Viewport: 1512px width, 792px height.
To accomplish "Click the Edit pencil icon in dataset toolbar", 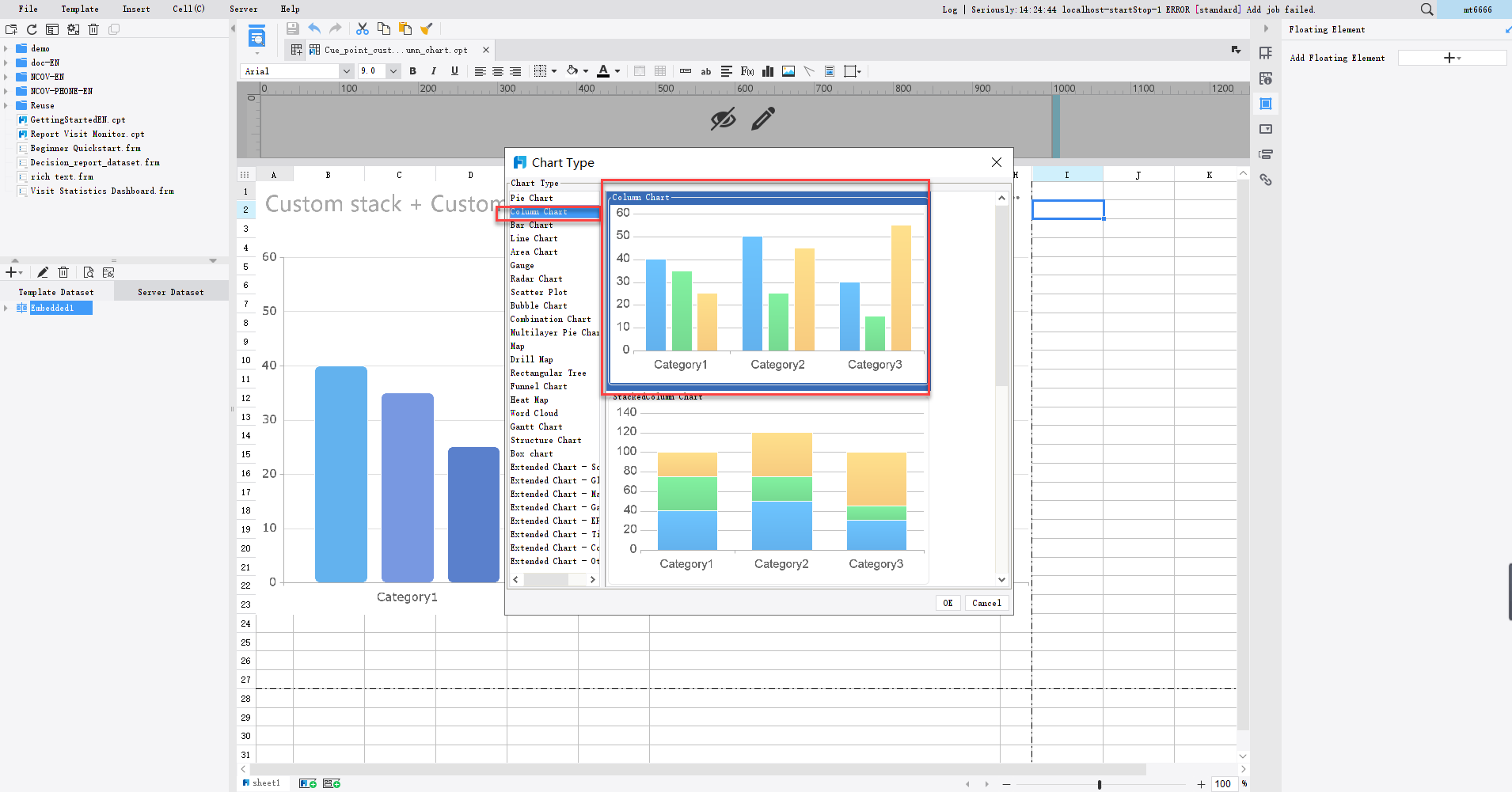I will pos(43,272).
